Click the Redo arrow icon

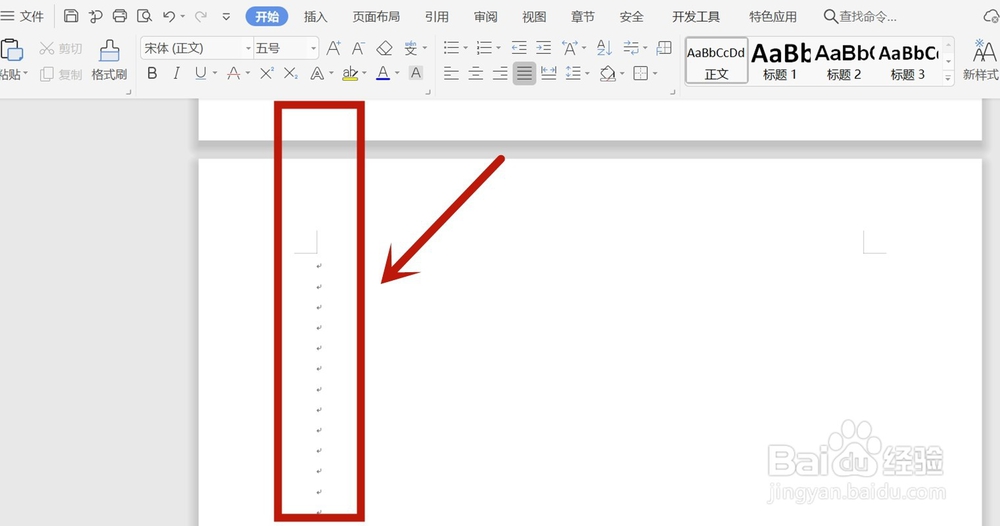[200, 16]
